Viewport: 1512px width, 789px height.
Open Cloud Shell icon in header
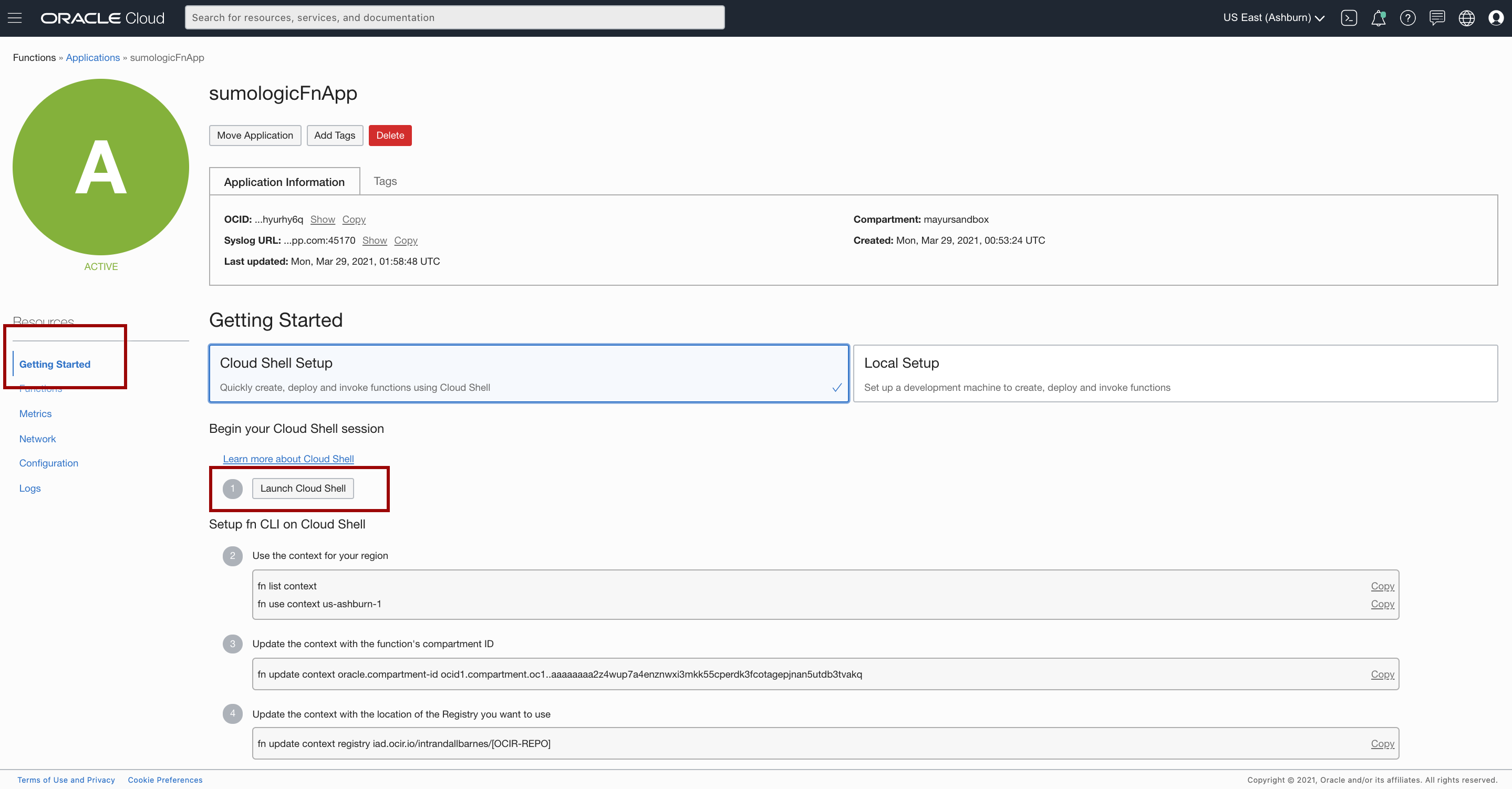click(x=1349, y=18)
